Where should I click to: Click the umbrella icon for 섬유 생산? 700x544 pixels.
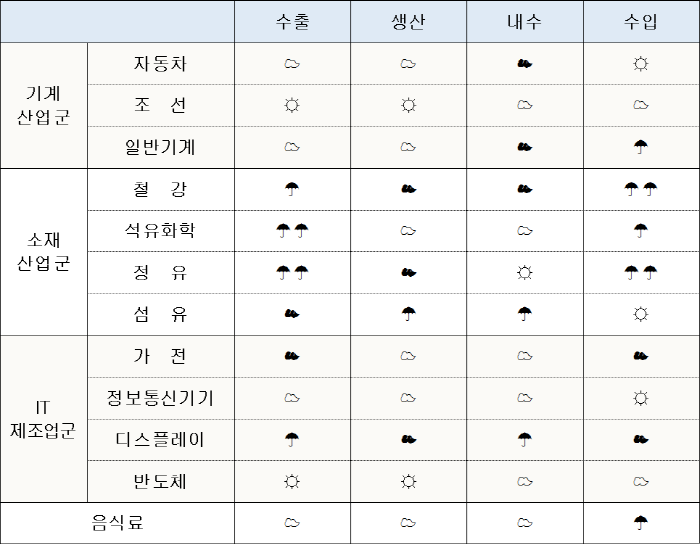pos(408,314)
